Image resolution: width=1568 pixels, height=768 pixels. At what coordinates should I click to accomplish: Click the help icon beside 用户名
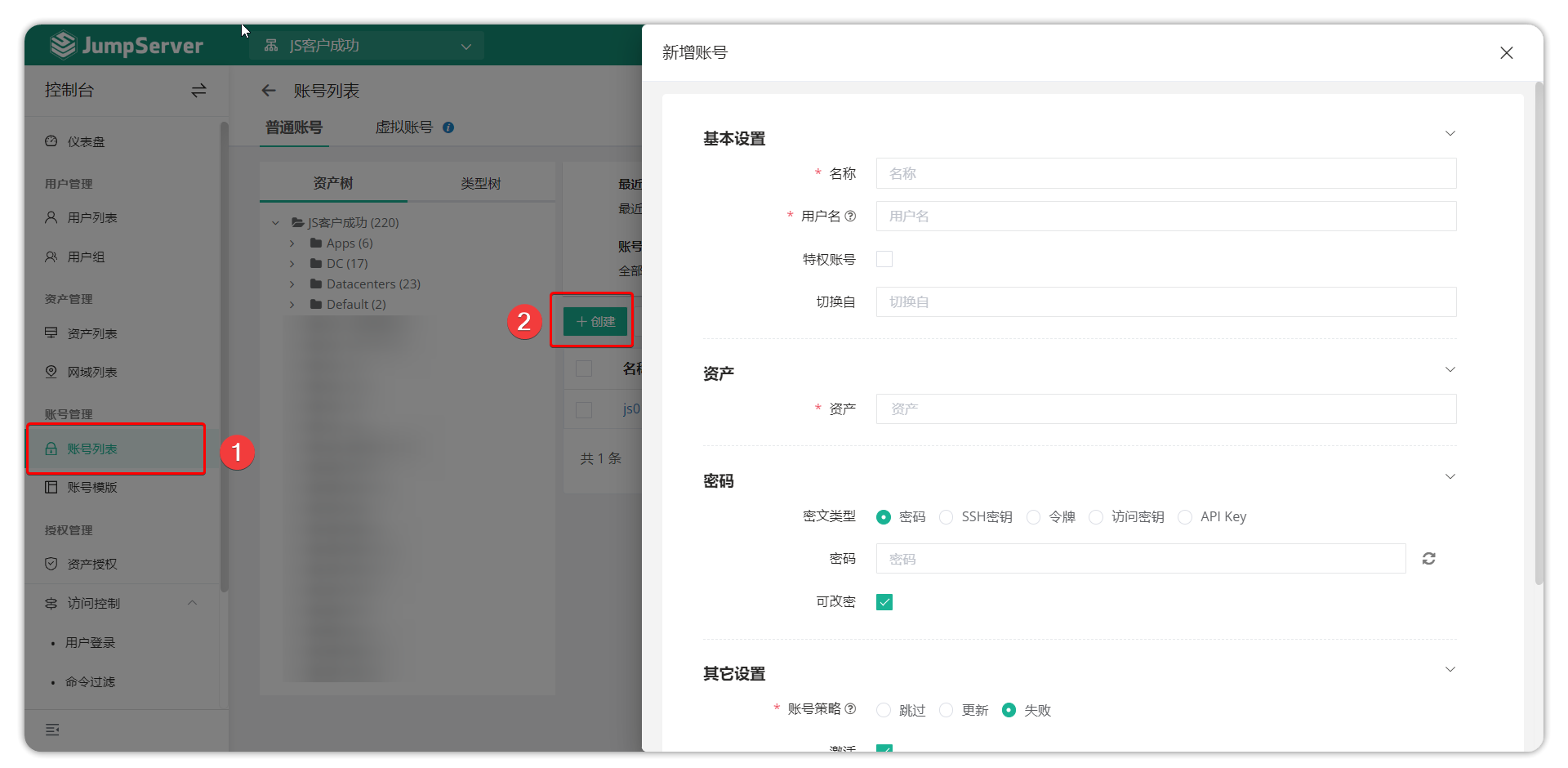[850, 216]
